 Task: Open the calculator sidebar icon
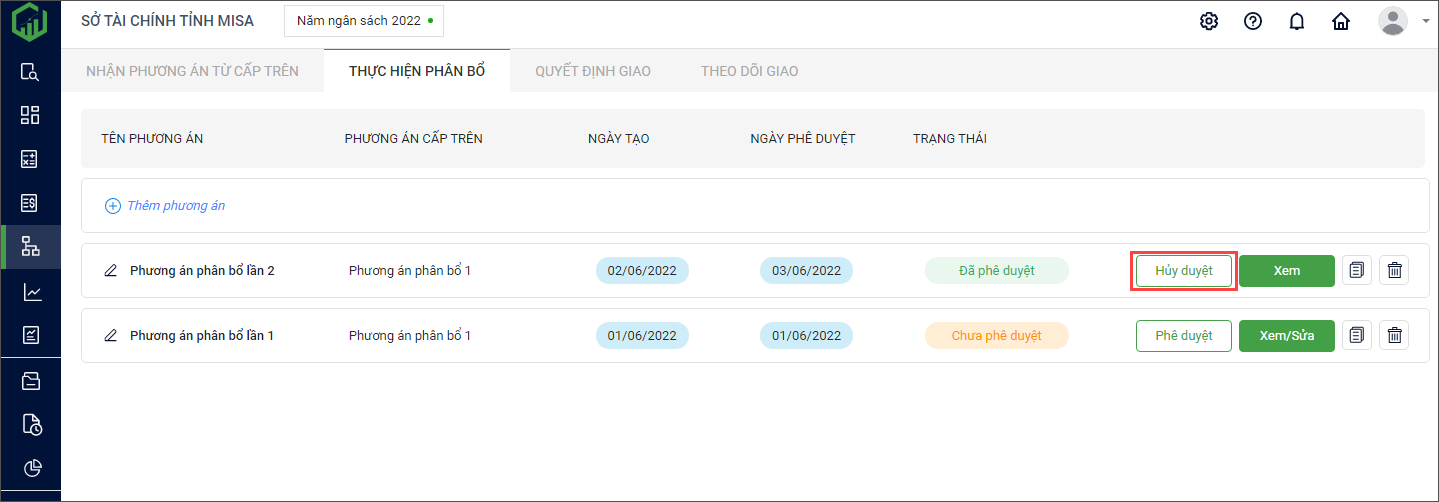pos(30,159)
